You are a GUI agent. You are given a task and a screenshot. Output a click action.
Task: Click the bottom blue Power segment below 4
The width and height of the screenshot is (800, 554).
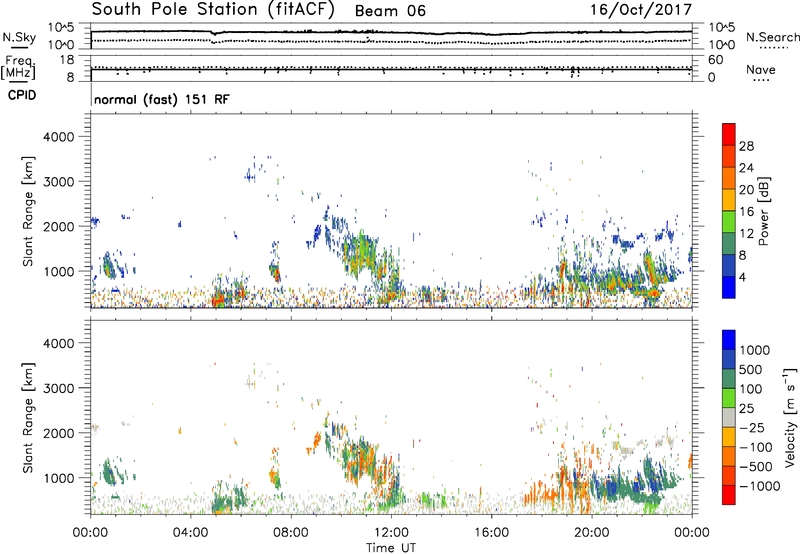click(x=729, y=287)
